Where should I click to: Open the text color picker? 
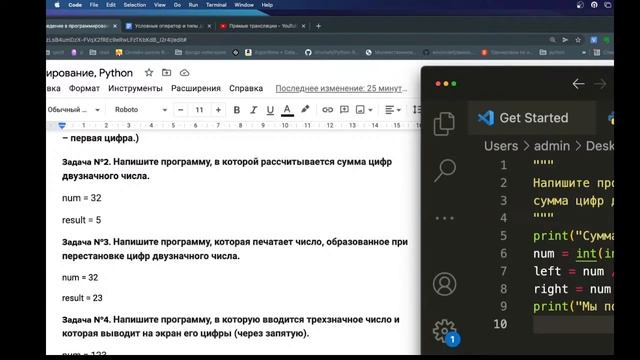[287, 110]
